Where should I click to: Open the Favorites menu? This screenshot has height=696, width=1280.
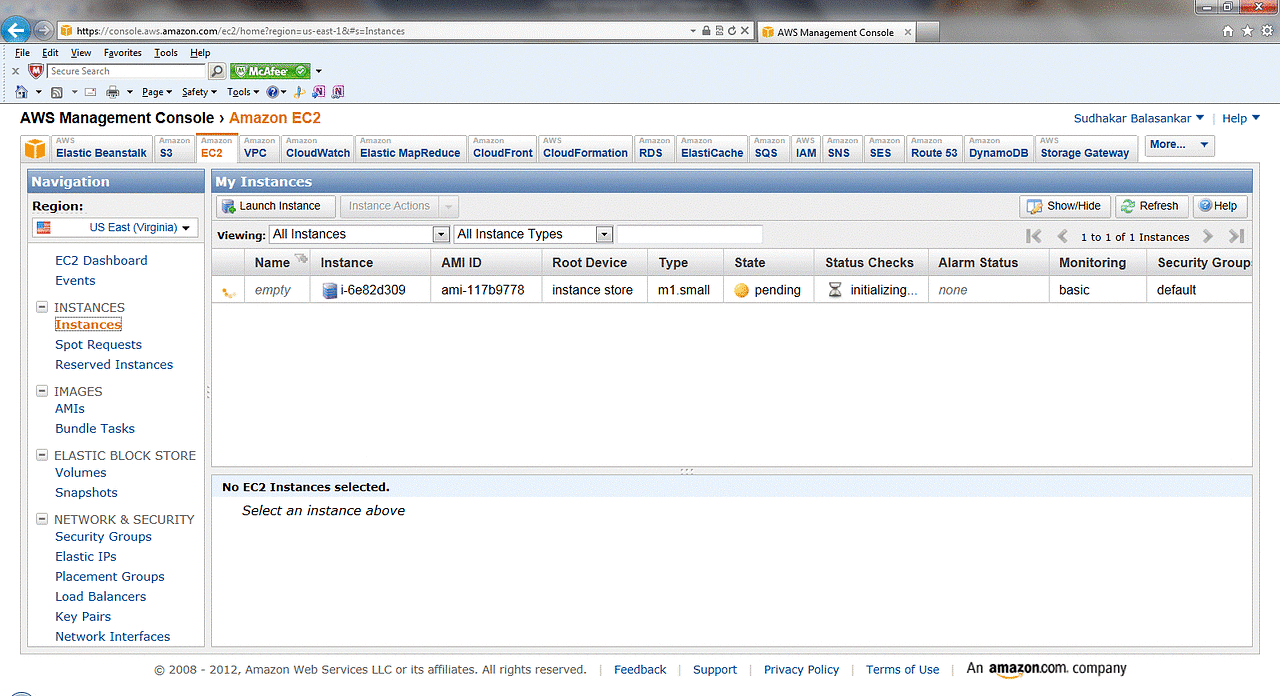click(123, 53)
